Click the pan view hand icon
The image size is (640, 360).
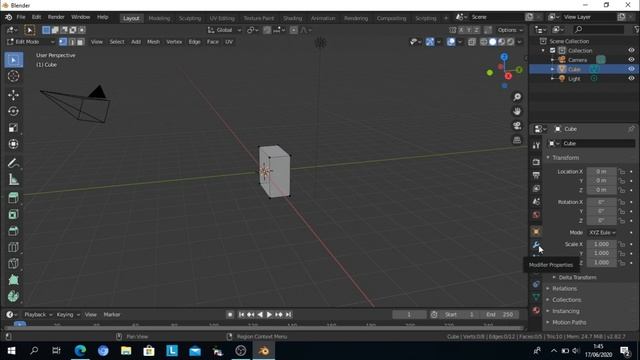coord(517,111)
